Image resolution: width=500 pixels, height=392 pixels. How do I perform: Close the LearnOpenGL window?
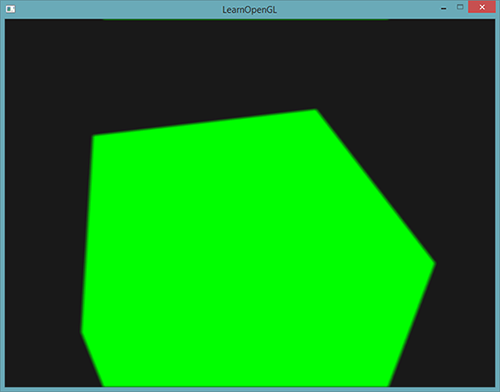(482, 7)
